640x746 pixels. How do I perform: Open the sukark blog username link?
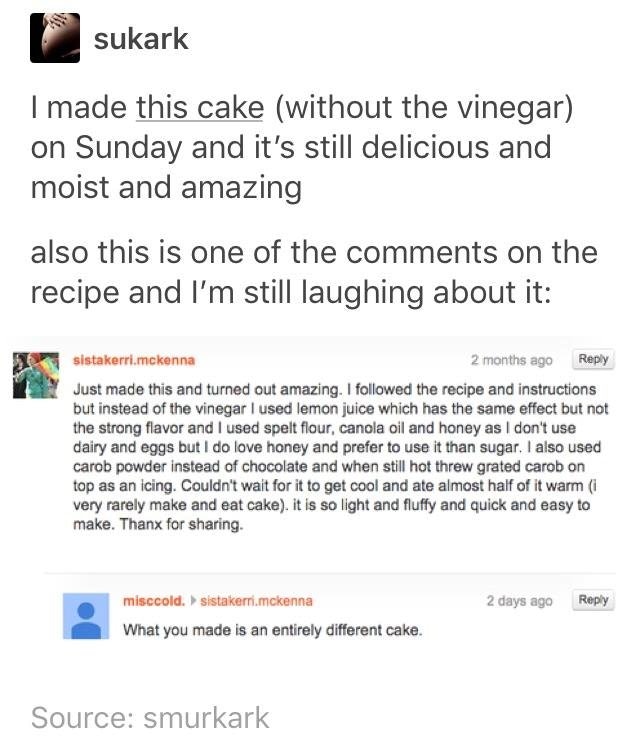[140, 39]
